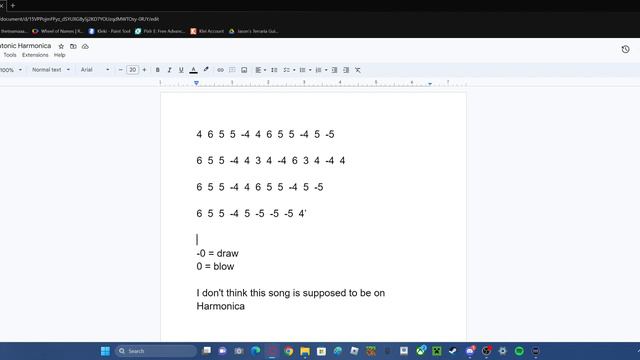Open the text color picker
This screenshot has height=360, width=640.
[x=193, y=70]
